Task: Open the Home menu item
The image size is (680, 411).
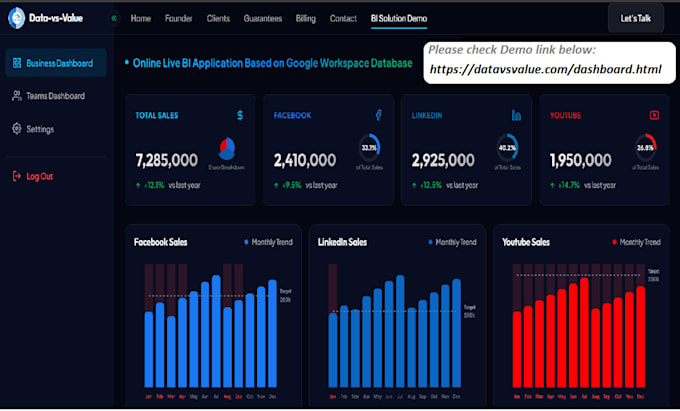Action: coord(141,19)
